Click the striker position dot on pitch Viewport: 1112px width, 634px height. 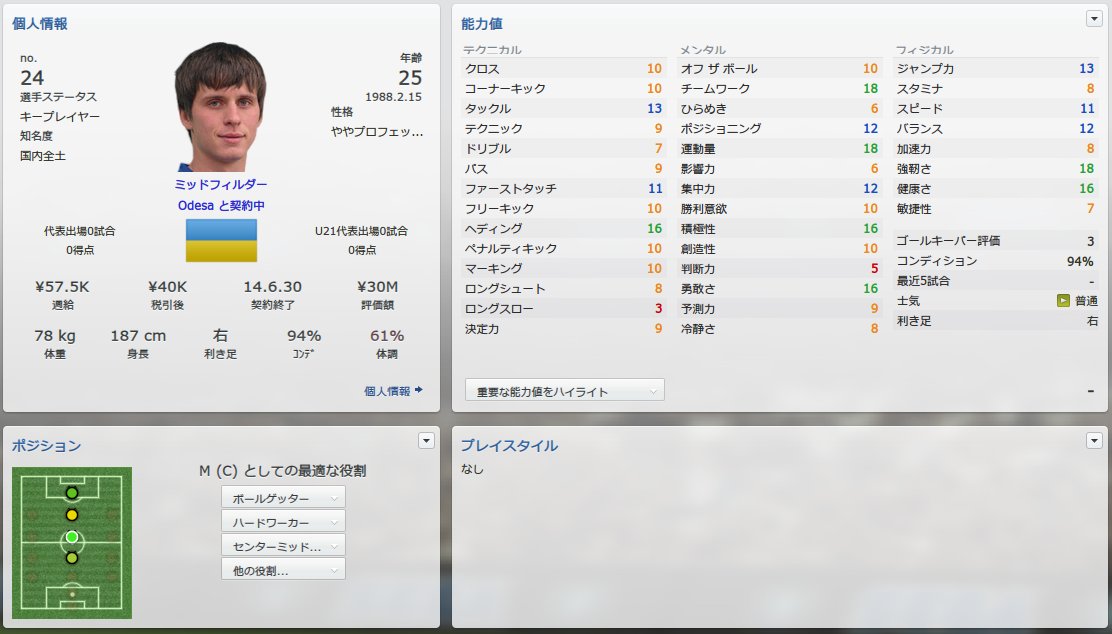[72, 493]
